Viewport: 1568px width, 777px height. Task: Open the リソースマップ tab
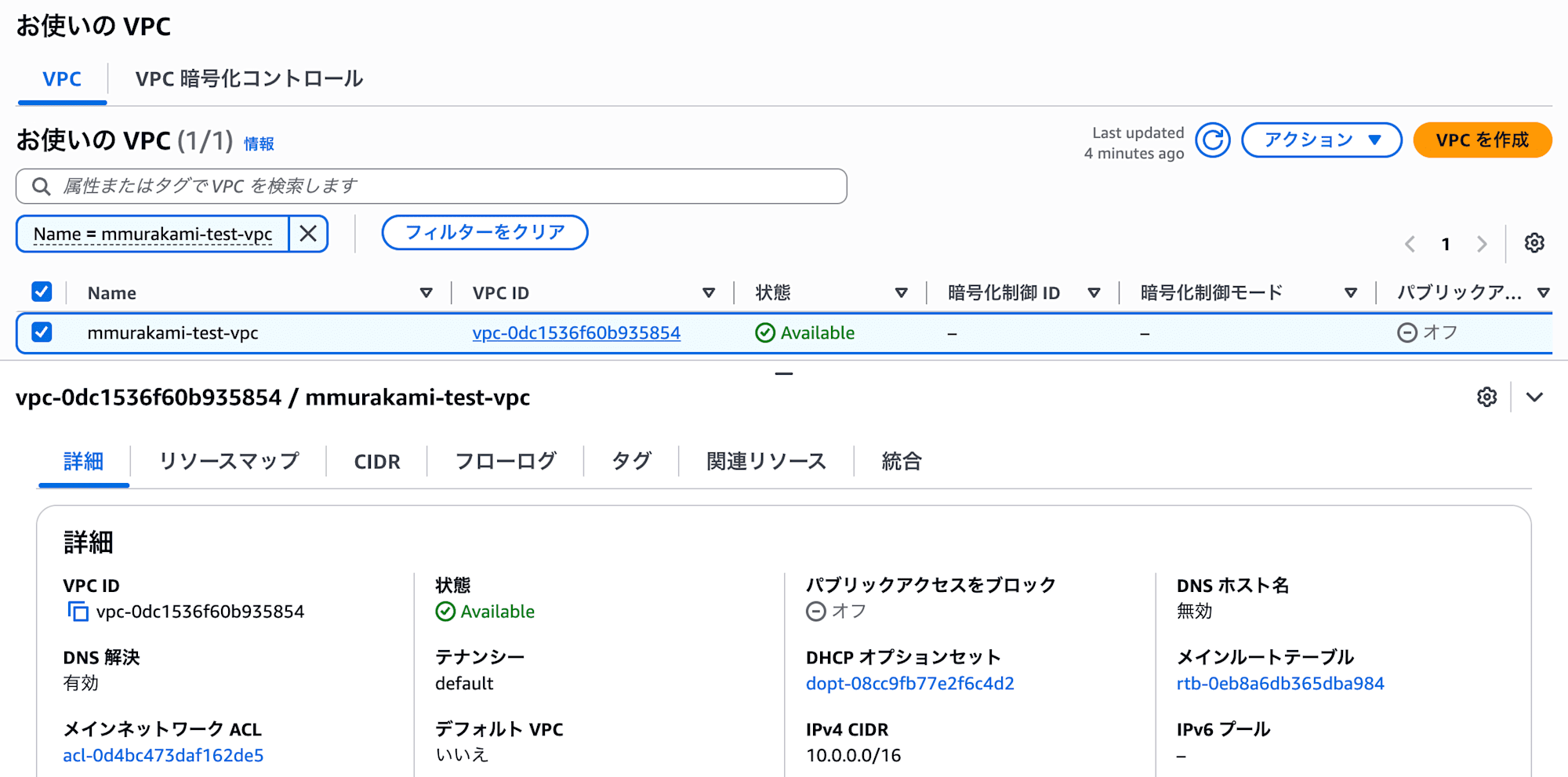pos(229,461)
